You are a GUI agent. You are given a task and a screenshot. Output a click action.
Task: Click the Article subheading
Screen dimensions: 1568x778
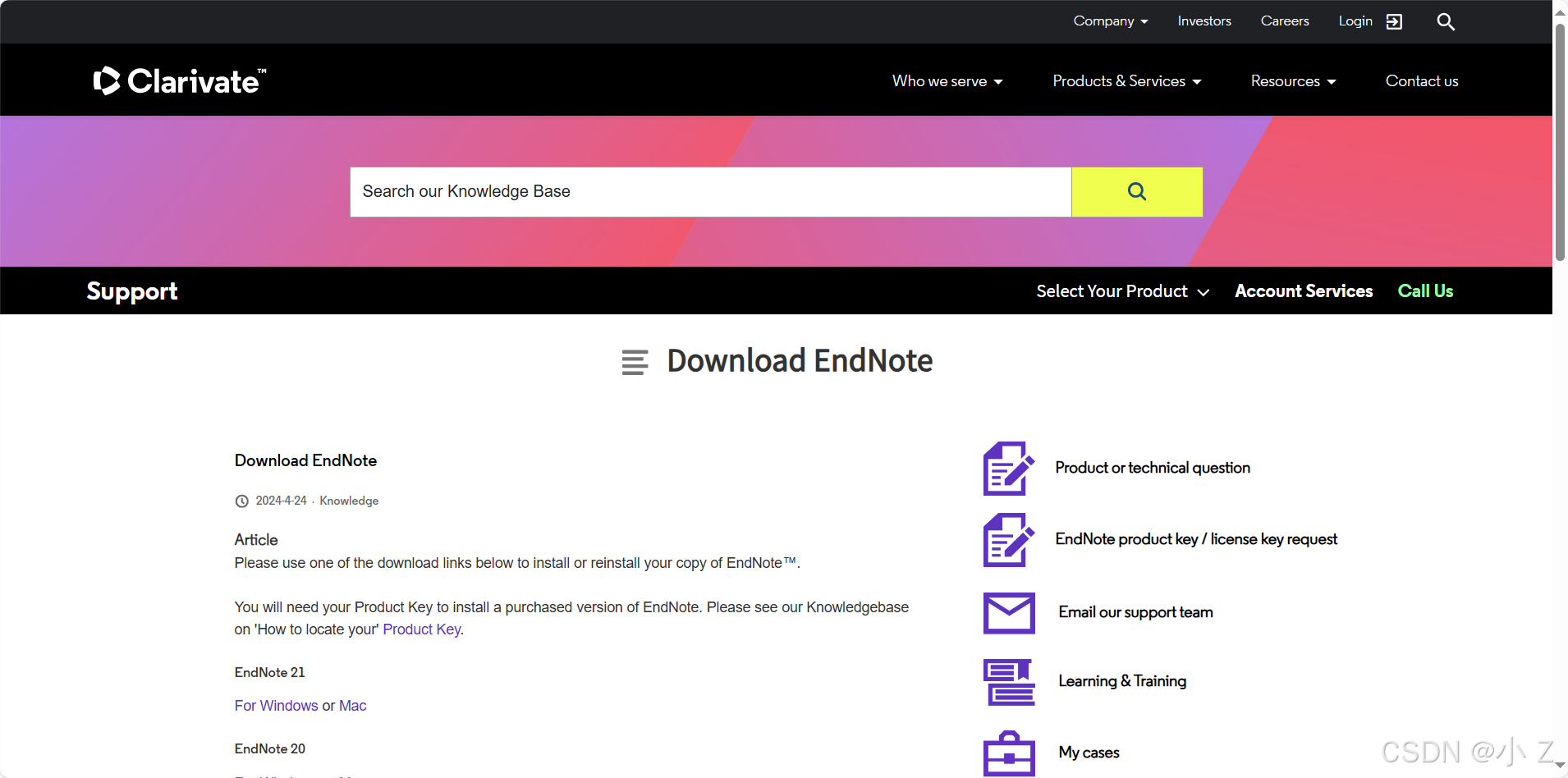[x=256, y=540]
